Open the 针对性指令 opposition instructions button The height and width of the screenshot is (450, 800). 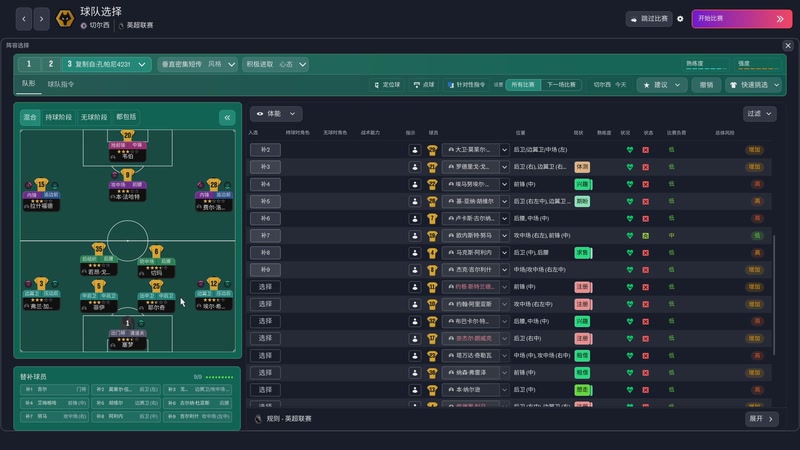[x=466, y=85]
